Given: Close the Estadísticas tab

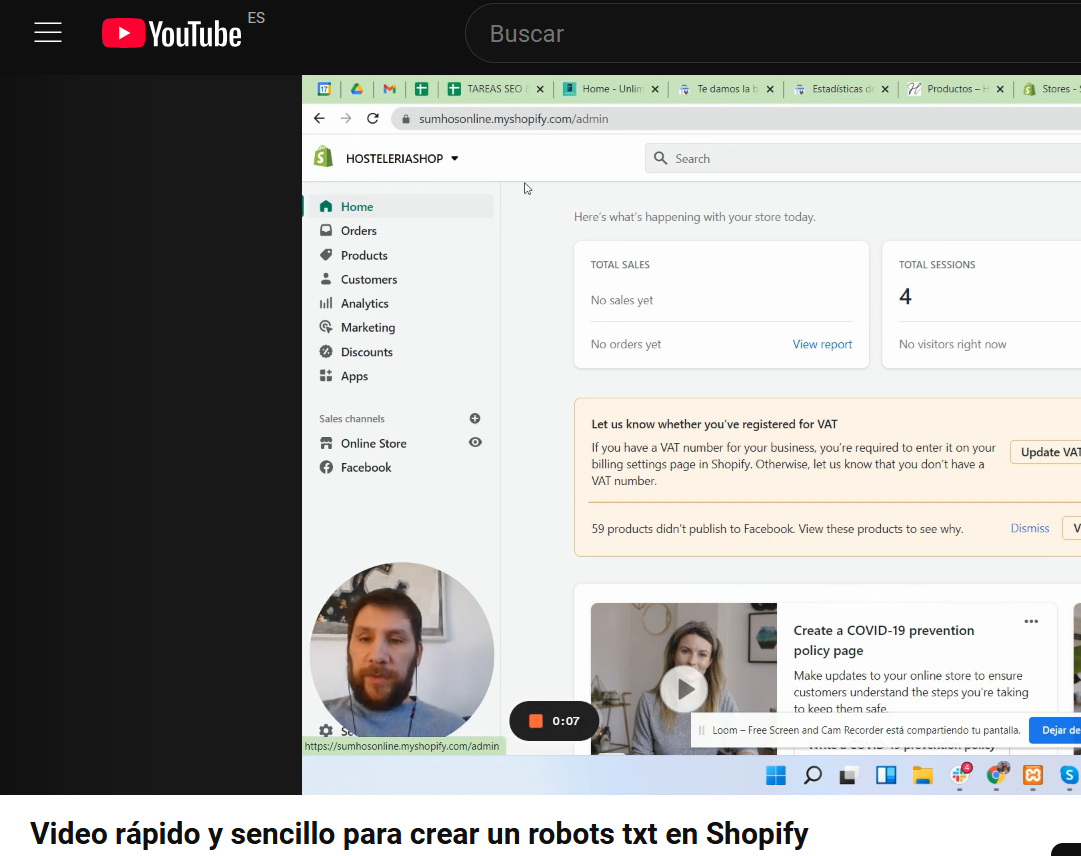Looking at the screenshot, I should click(x=885, y=89).
